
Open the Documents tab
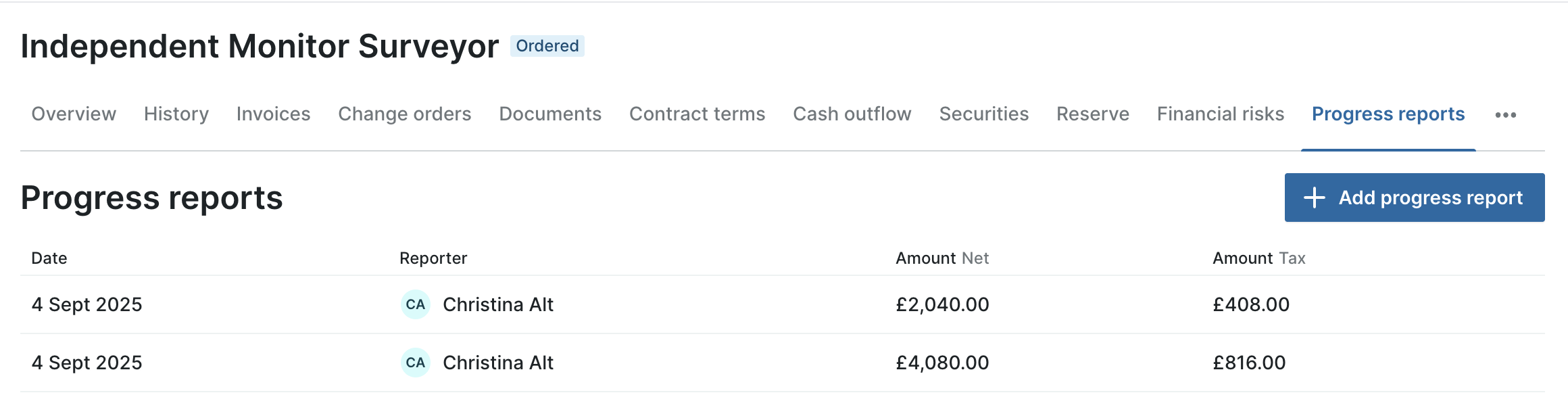click(550, 114)
